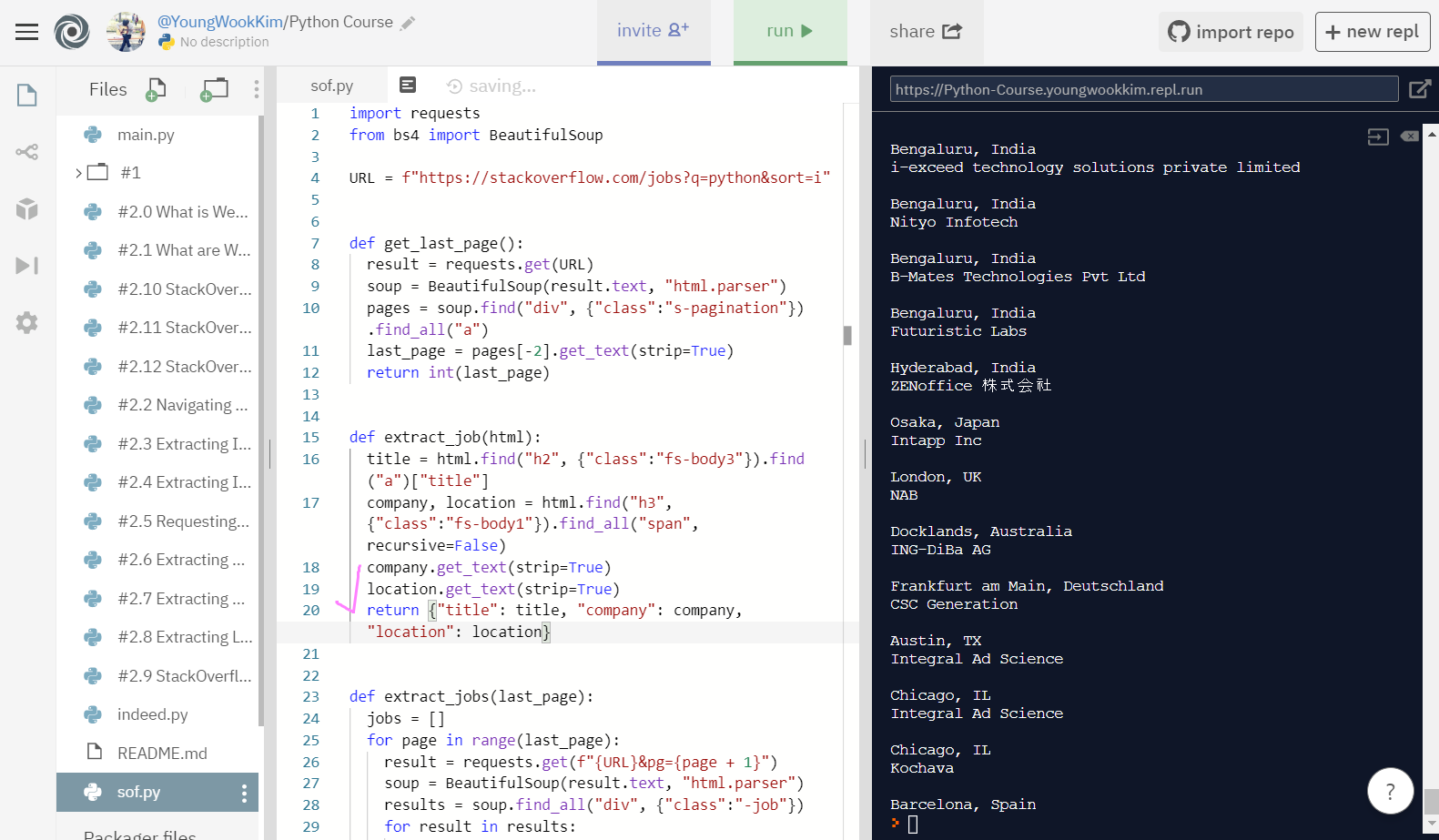Expand the #1 folder
1439x840 pixels.
click(79, 173)
